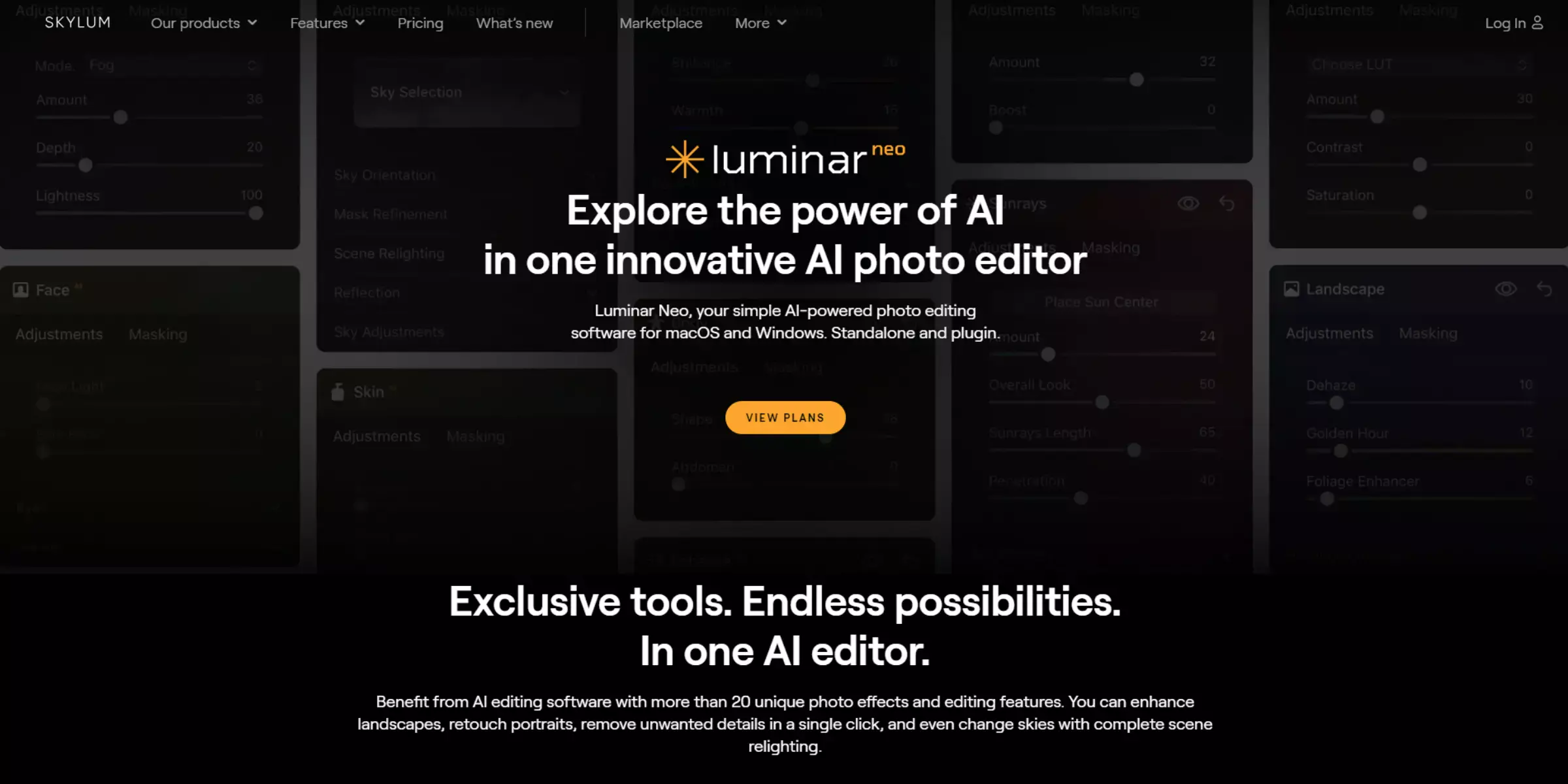This screenshot has height=784, width=1568.
Task: Open the Features dropdown menu
Action: [x=327, y=22]
